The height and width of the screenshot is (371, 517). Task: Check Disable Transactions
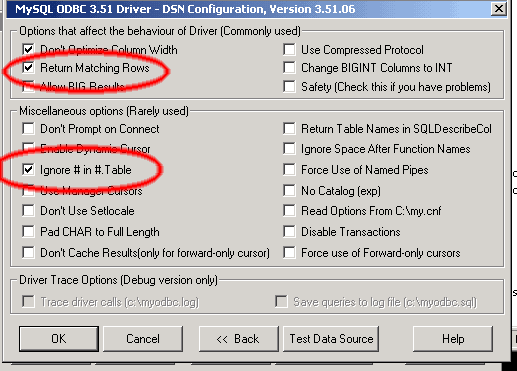coord(289,232)
